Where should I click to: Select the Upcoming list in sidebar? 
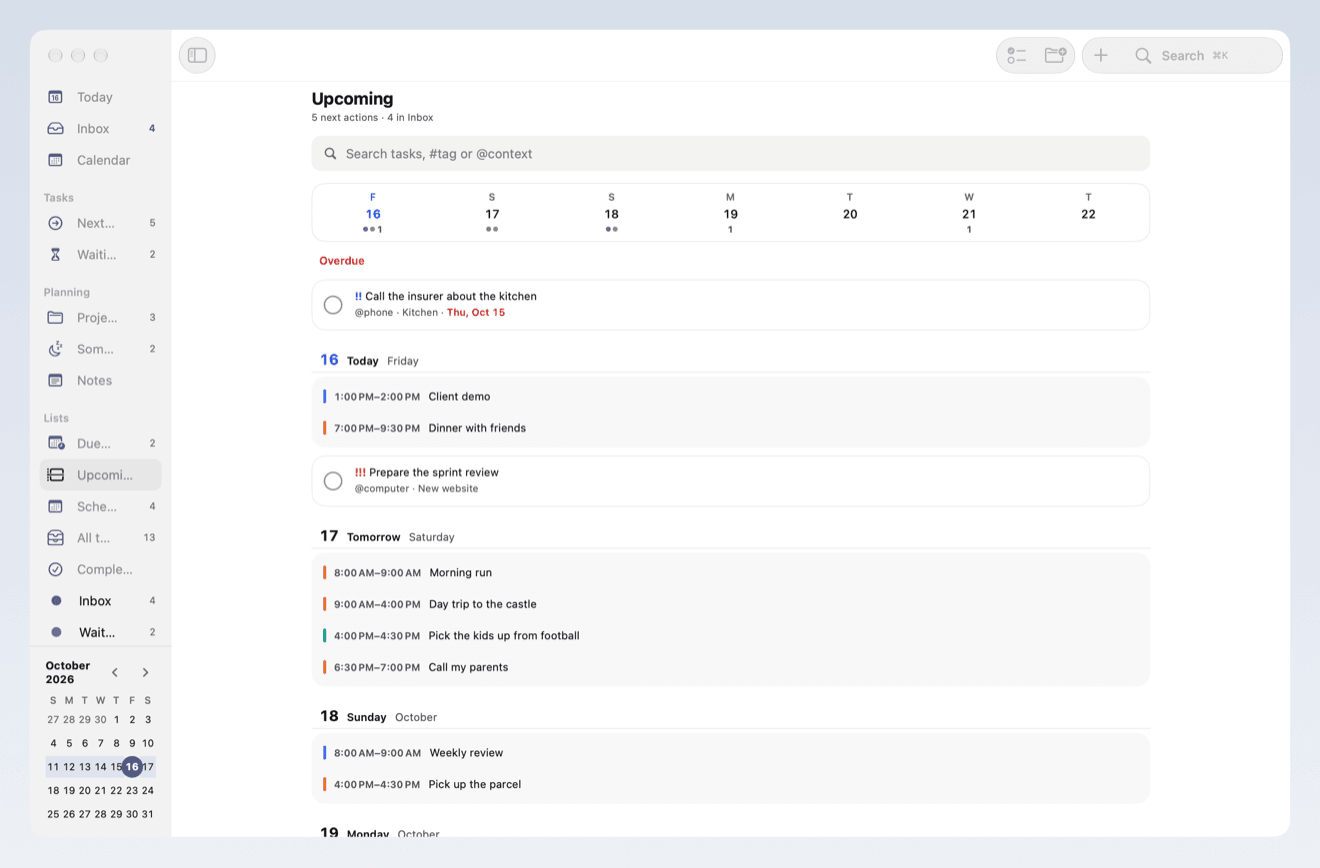pos(100,474)
